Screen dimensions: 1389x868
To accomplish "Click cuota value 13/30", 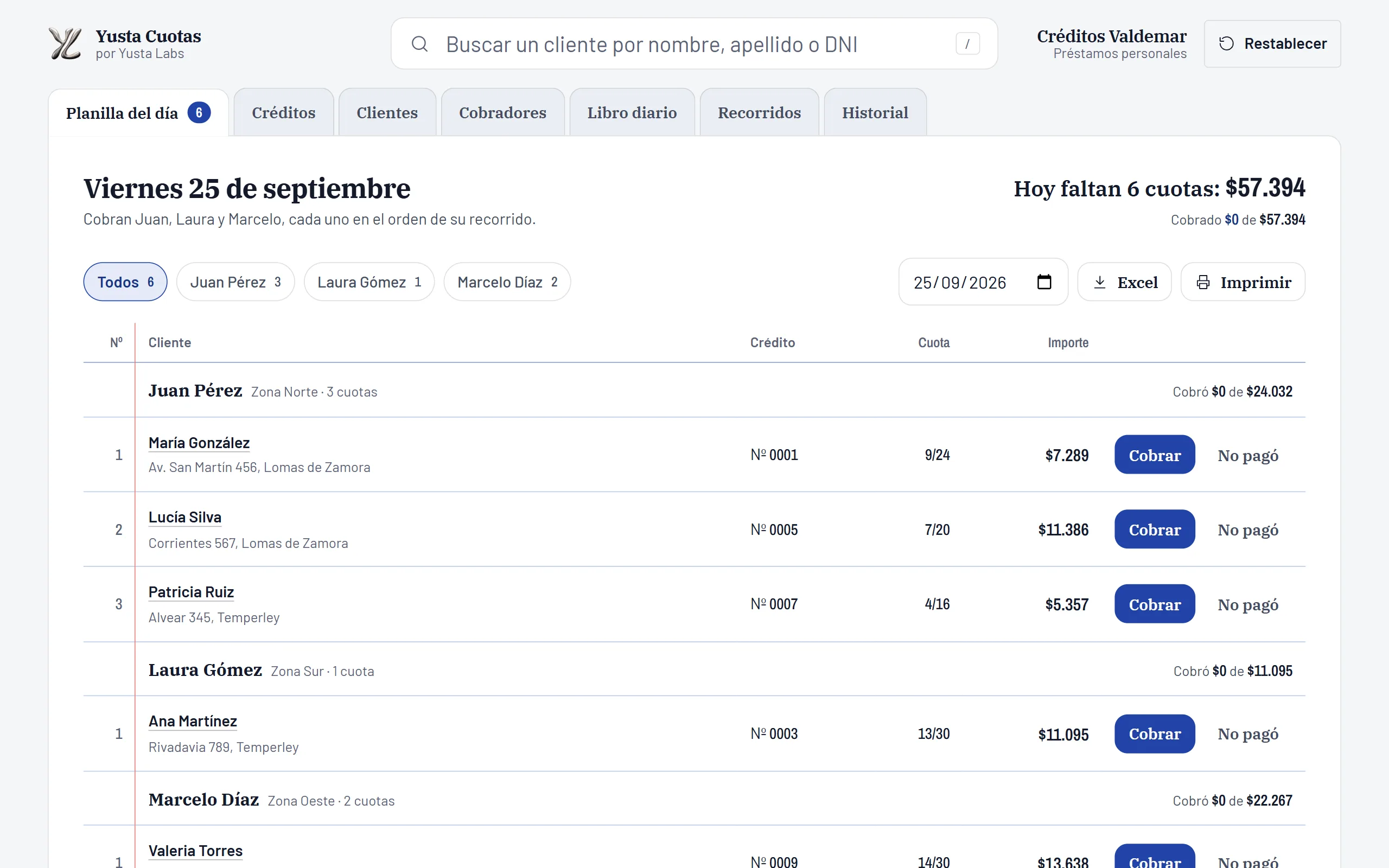I will click(x=934, y=734).
